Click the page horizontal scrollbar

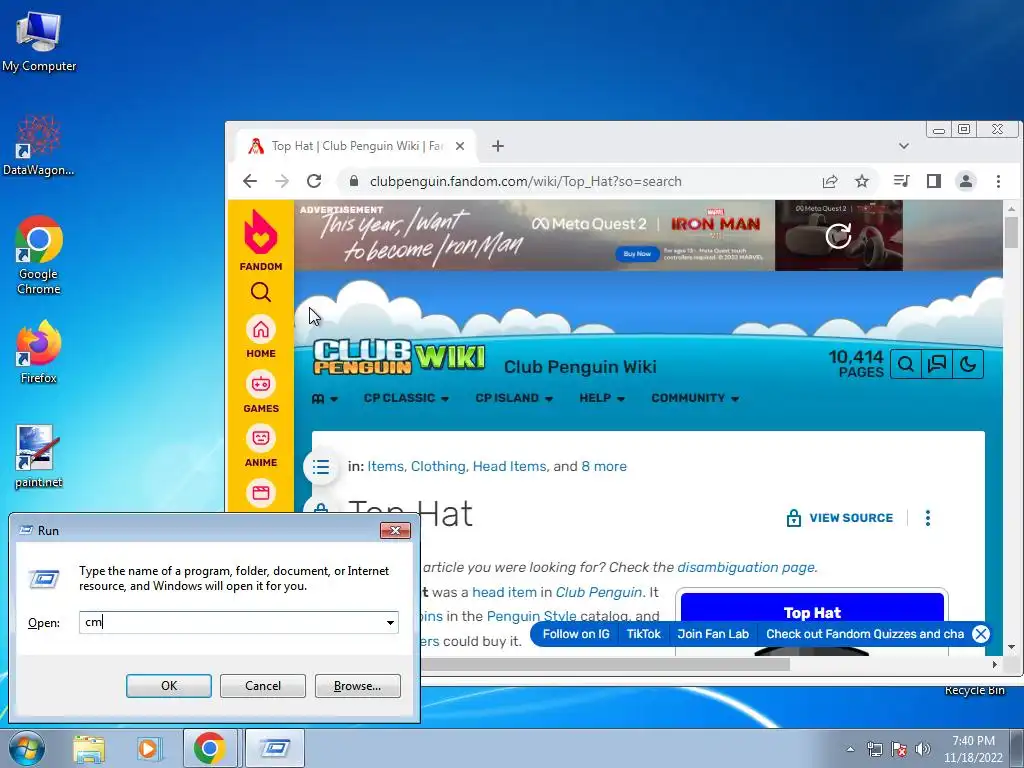tap(605, 664)
